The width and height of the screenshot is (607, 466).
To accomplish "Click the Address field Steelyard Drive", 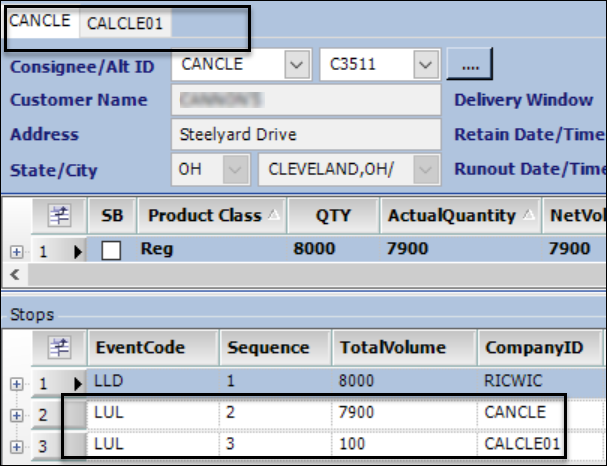I will [305, 135].
